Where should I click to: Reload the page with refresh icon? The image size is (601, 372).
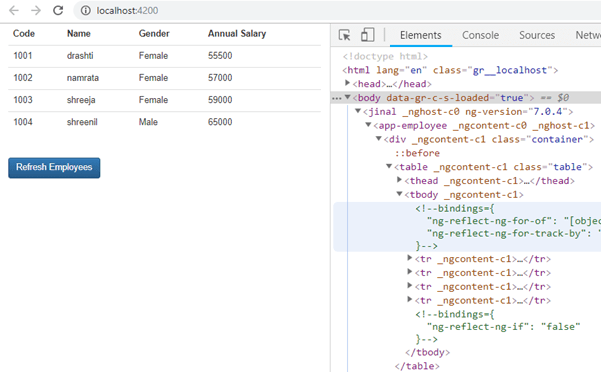pos(58,10)
